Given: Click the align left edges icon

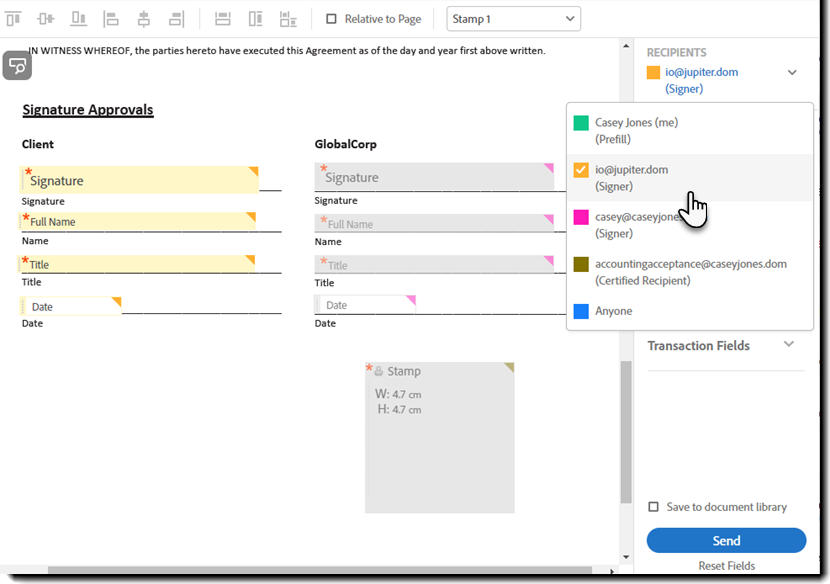Looking at the screenshot, I should click(x=111, y=19).
